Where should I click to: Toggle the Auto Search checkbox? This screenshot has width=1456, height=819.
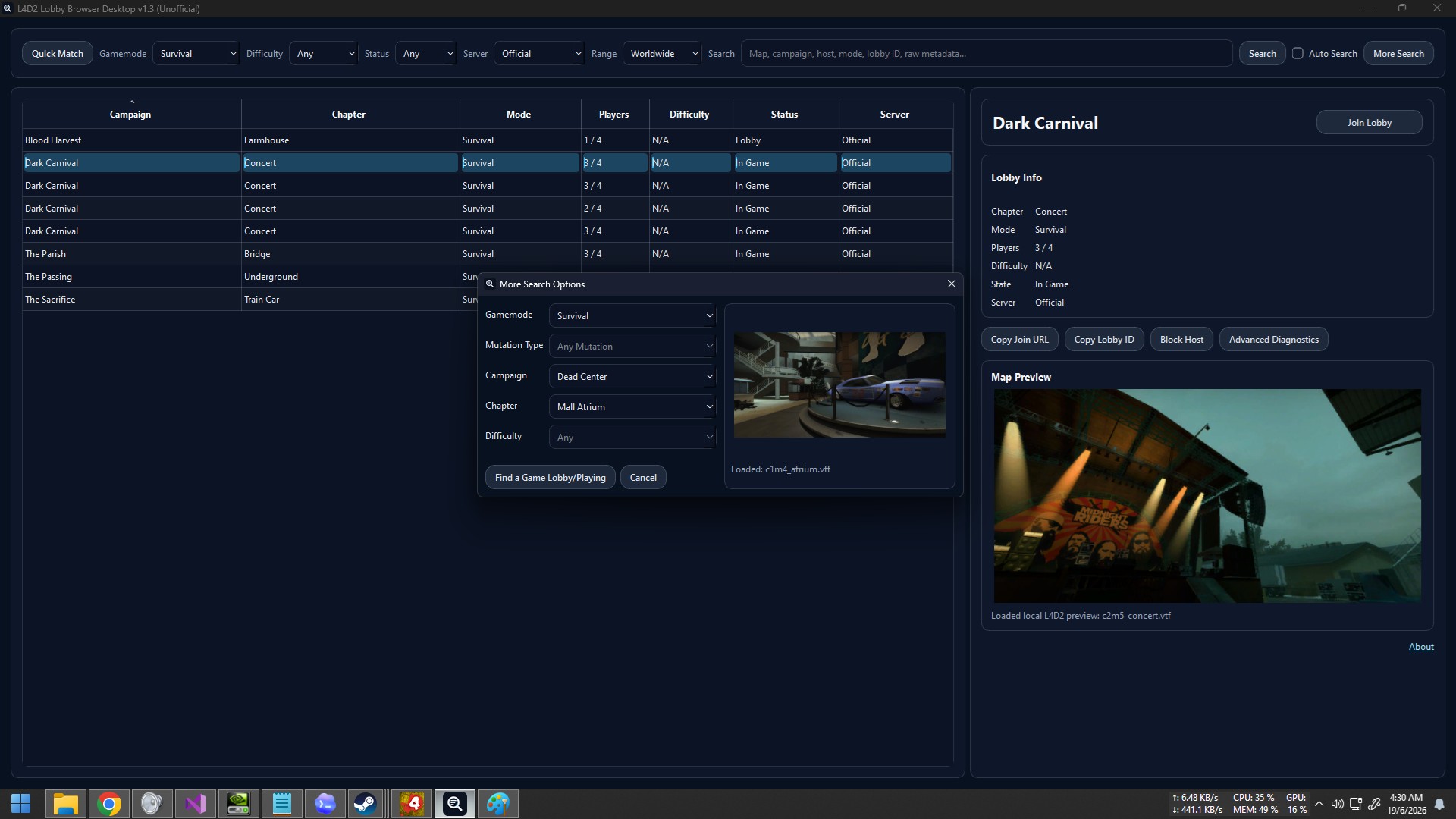tap(1298, 53)
